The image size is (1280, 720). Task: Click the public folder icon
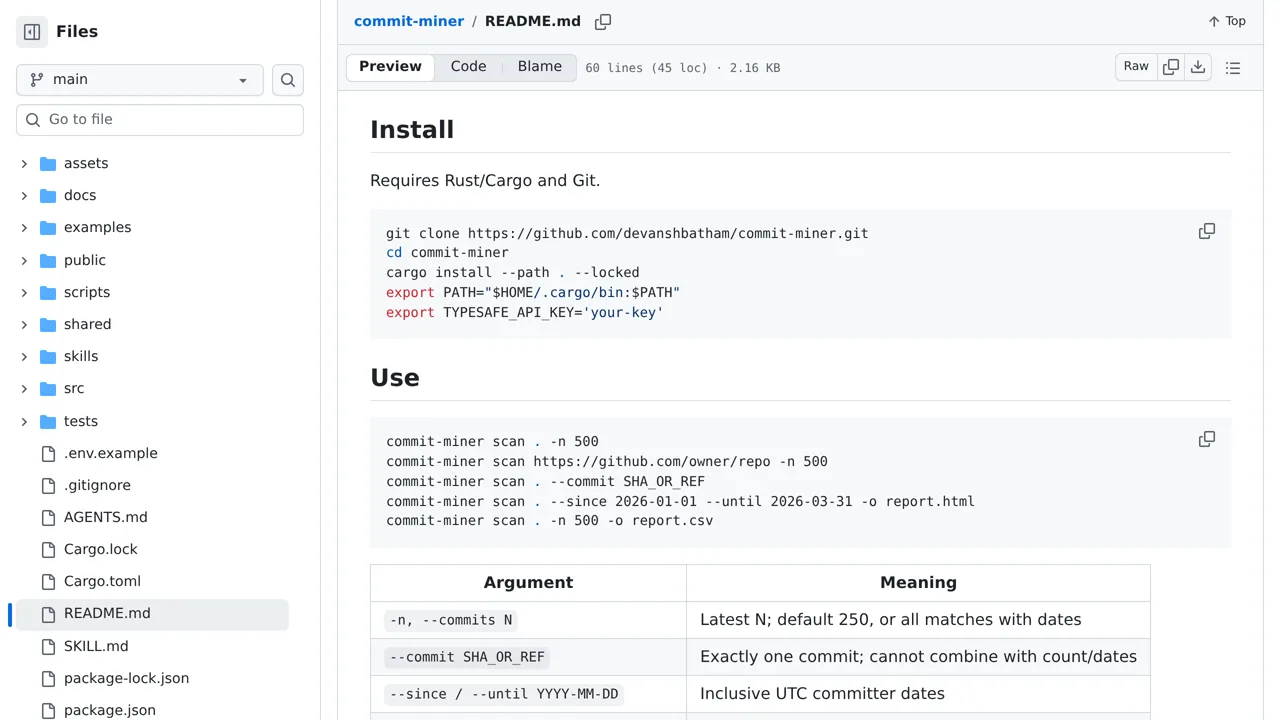point(48,260)
